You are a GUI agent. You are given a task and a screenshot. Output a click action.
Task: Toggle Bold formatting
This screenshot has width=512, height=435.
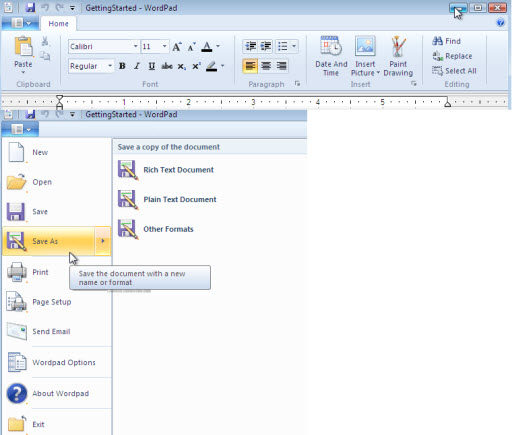click(x=122, y=66)
